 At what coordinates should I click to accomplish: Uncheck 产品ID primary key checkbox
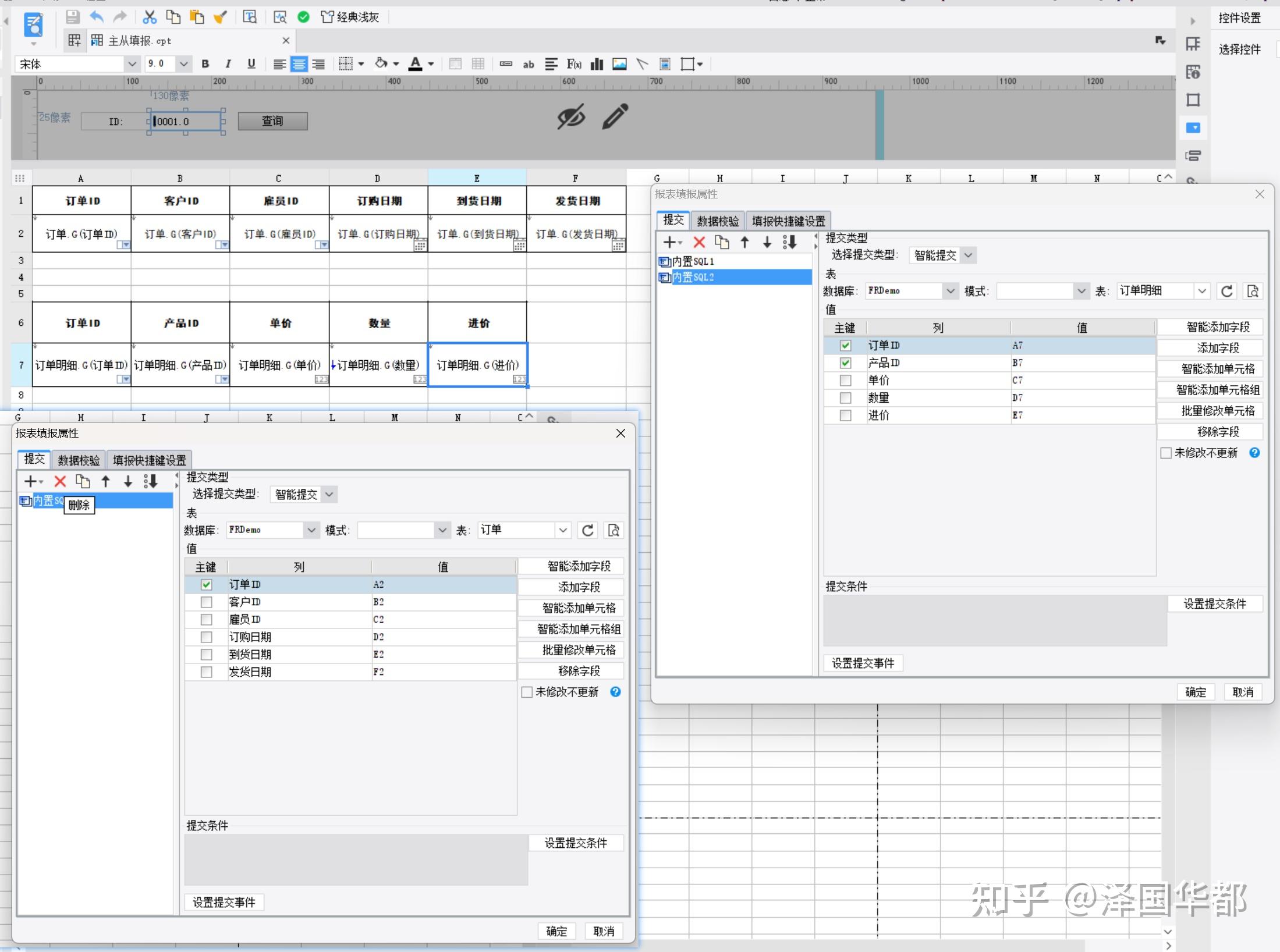pyautogui.click(x=845, y=363)
